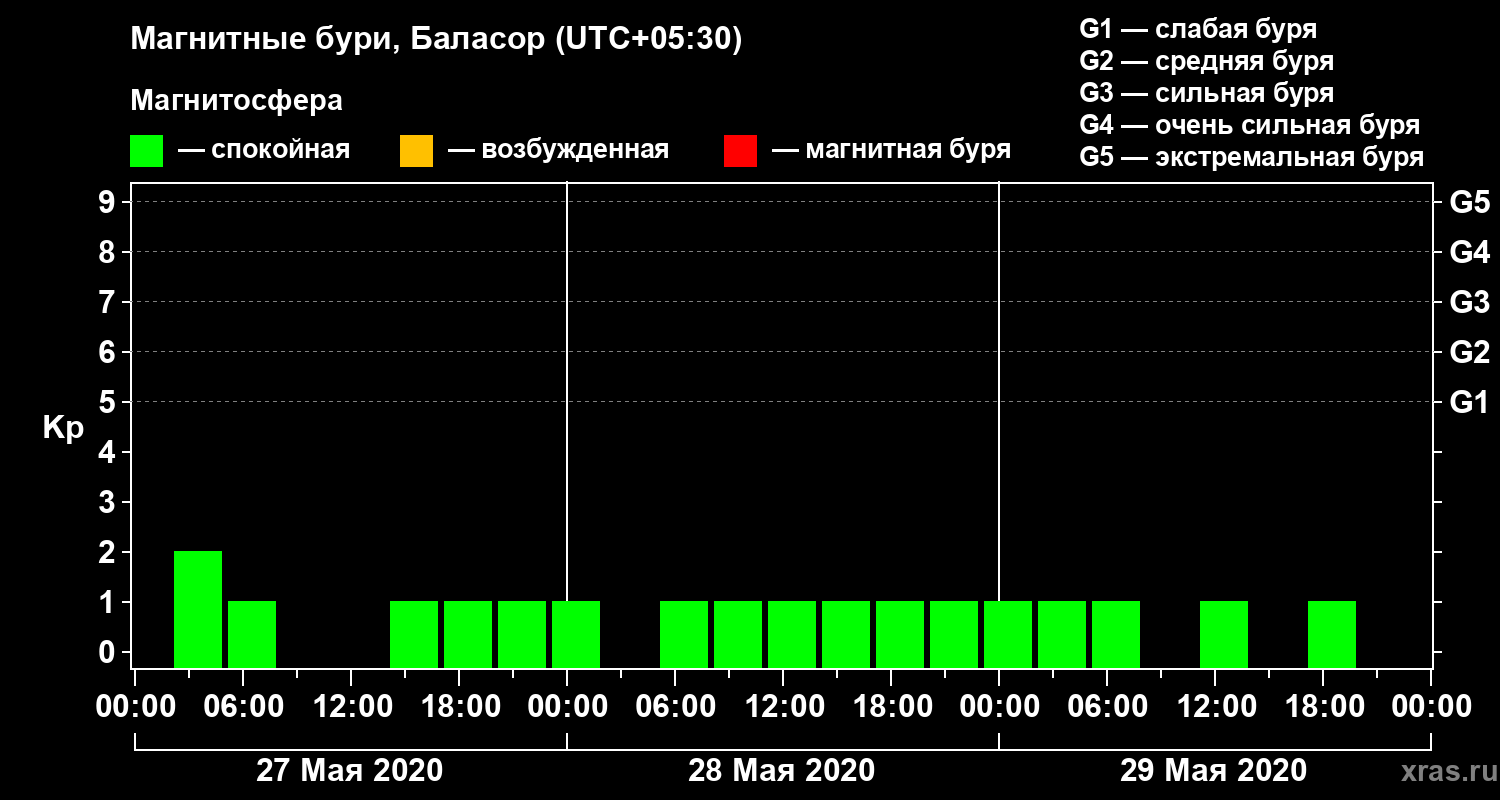Click the line 'G3 — сильная буря'

point(1206,93)
